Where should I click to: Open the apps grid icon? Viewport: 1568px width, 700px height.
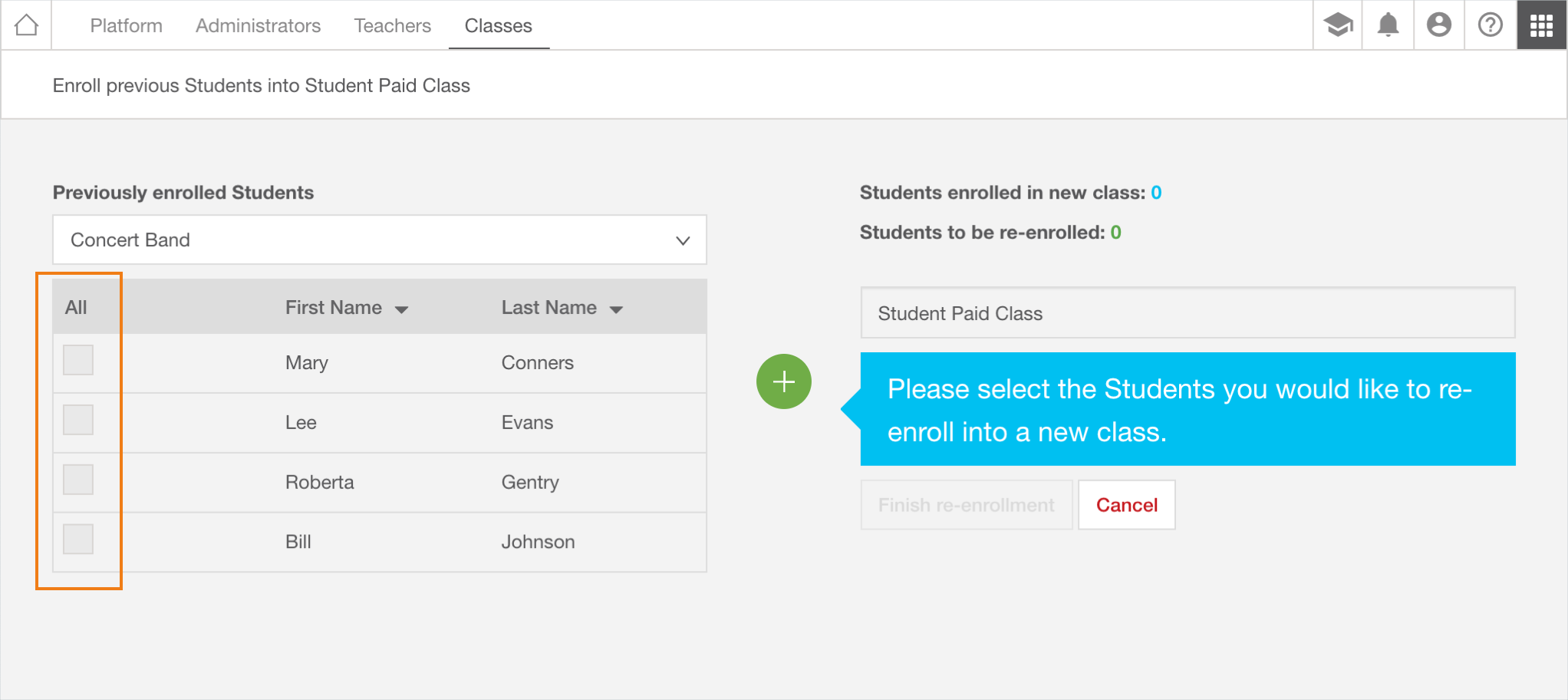pos(1541,25)
